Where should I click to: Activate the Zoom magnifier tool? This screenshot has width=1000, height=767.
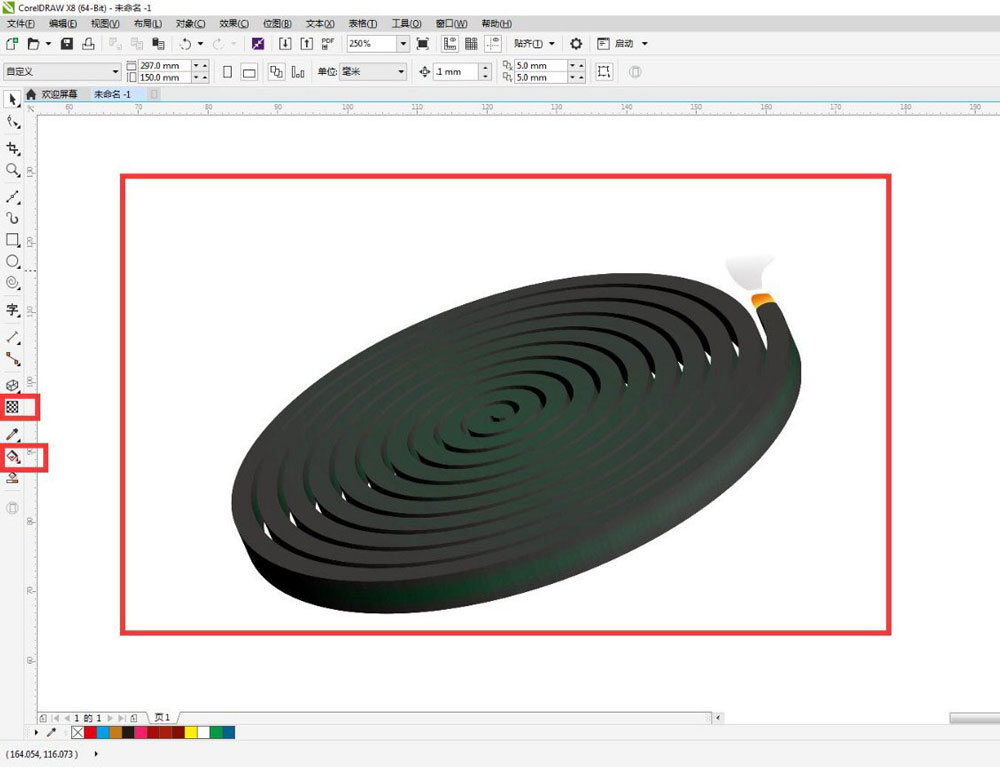(x=13, y=171)
